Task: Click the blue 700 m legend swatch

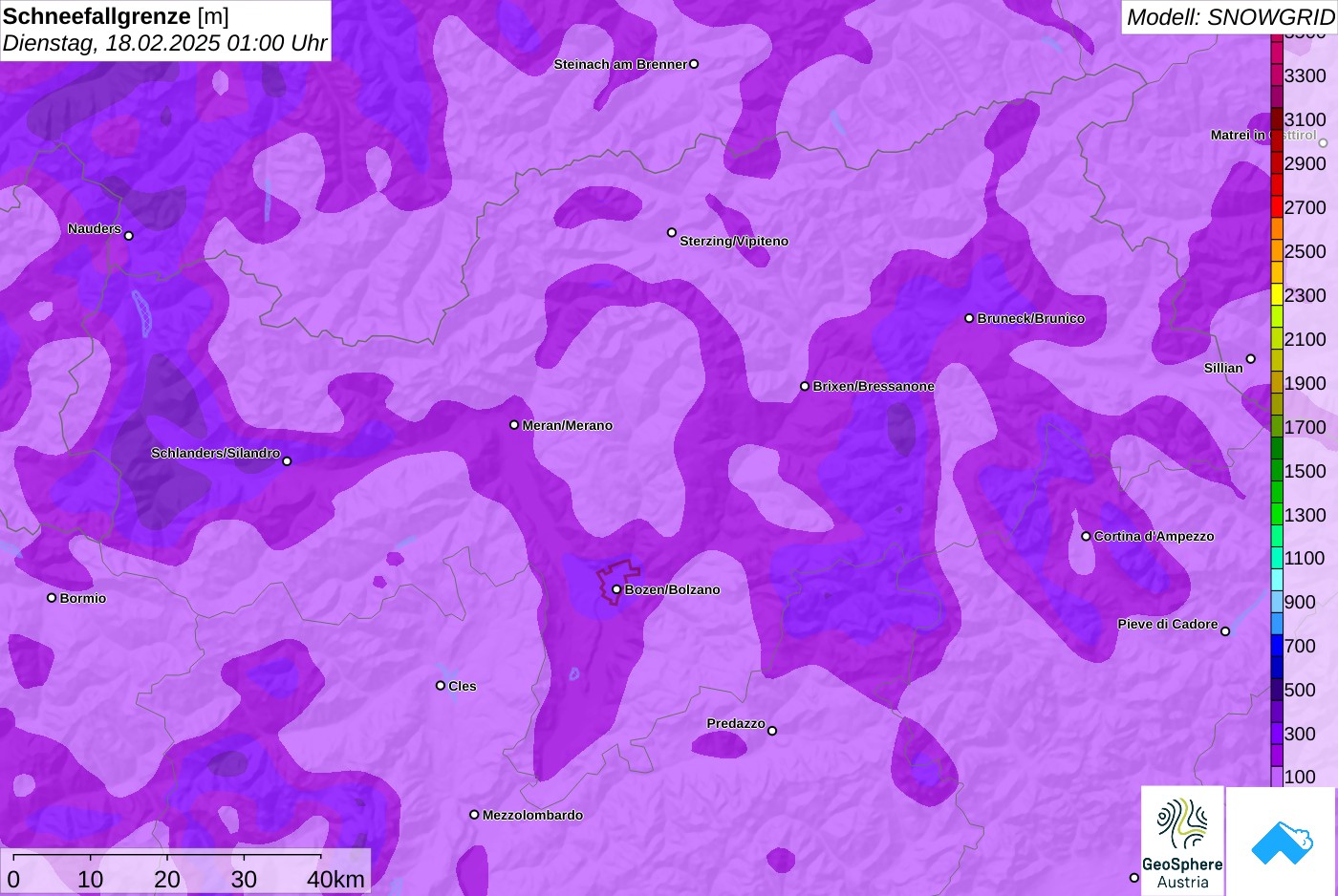Action: (1277, 646)
